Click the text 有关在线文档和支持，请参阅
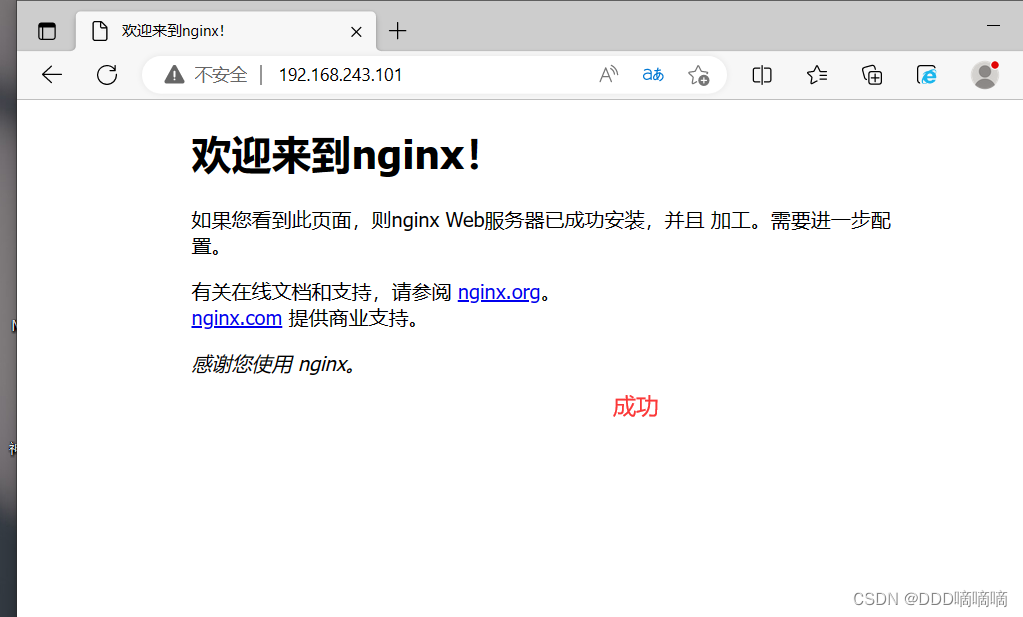 click(321, 292)
